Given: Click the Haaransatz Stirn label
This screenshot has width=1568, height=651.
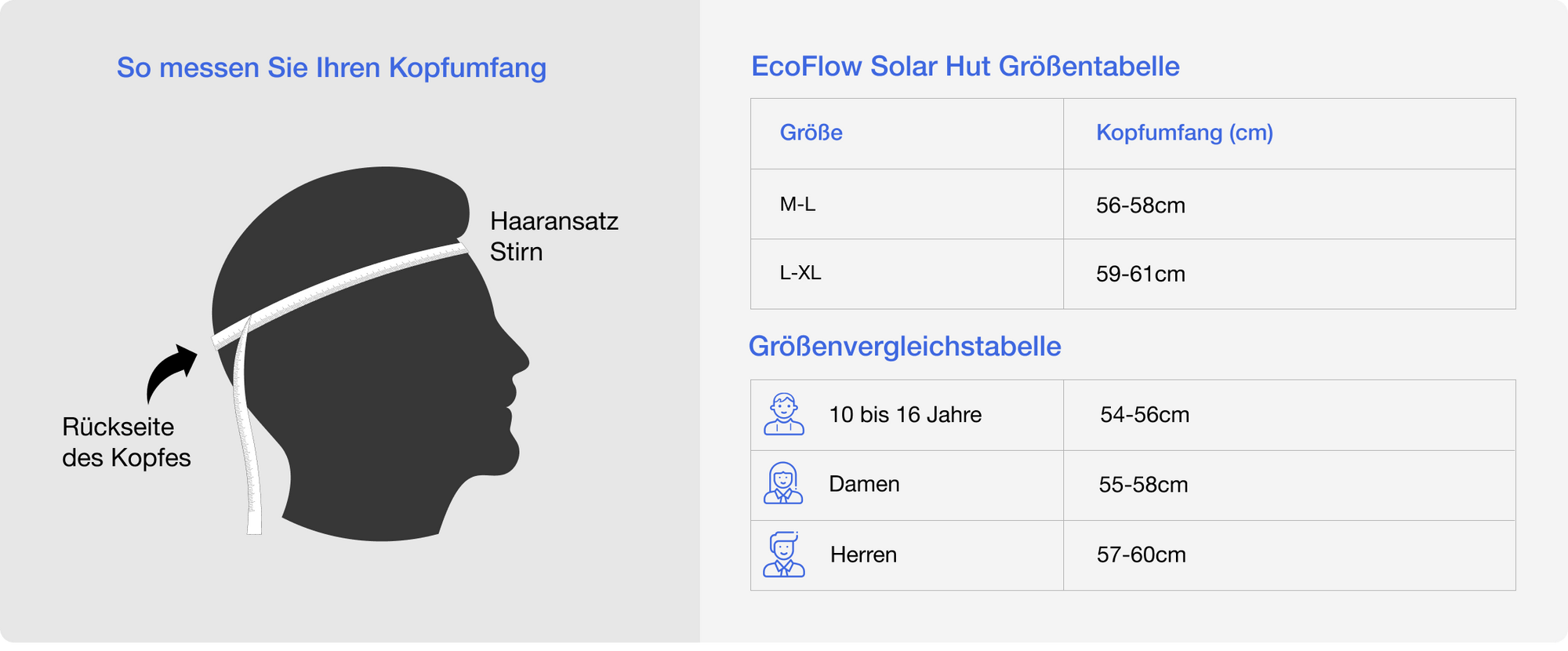Looking at the screenshot, I should (554, 236).
